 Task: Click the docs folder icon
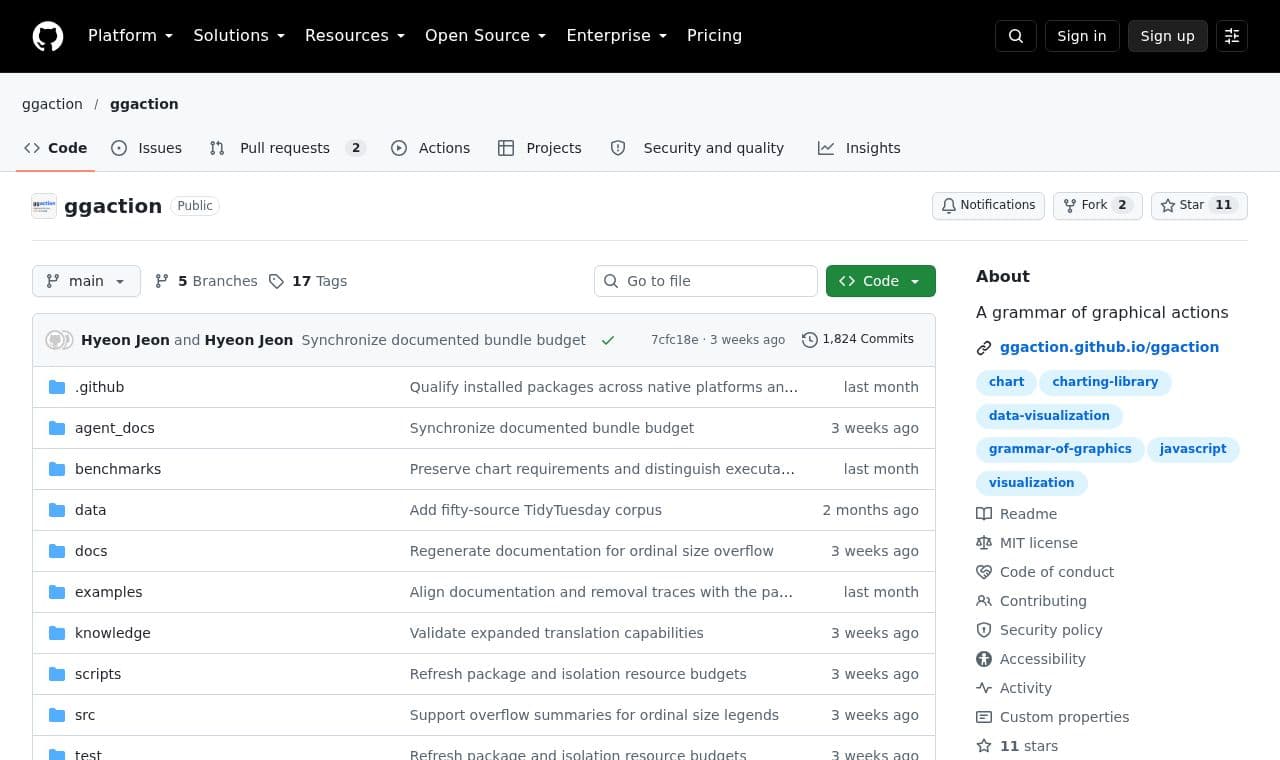pyautogui.click(x=57, y=551)
